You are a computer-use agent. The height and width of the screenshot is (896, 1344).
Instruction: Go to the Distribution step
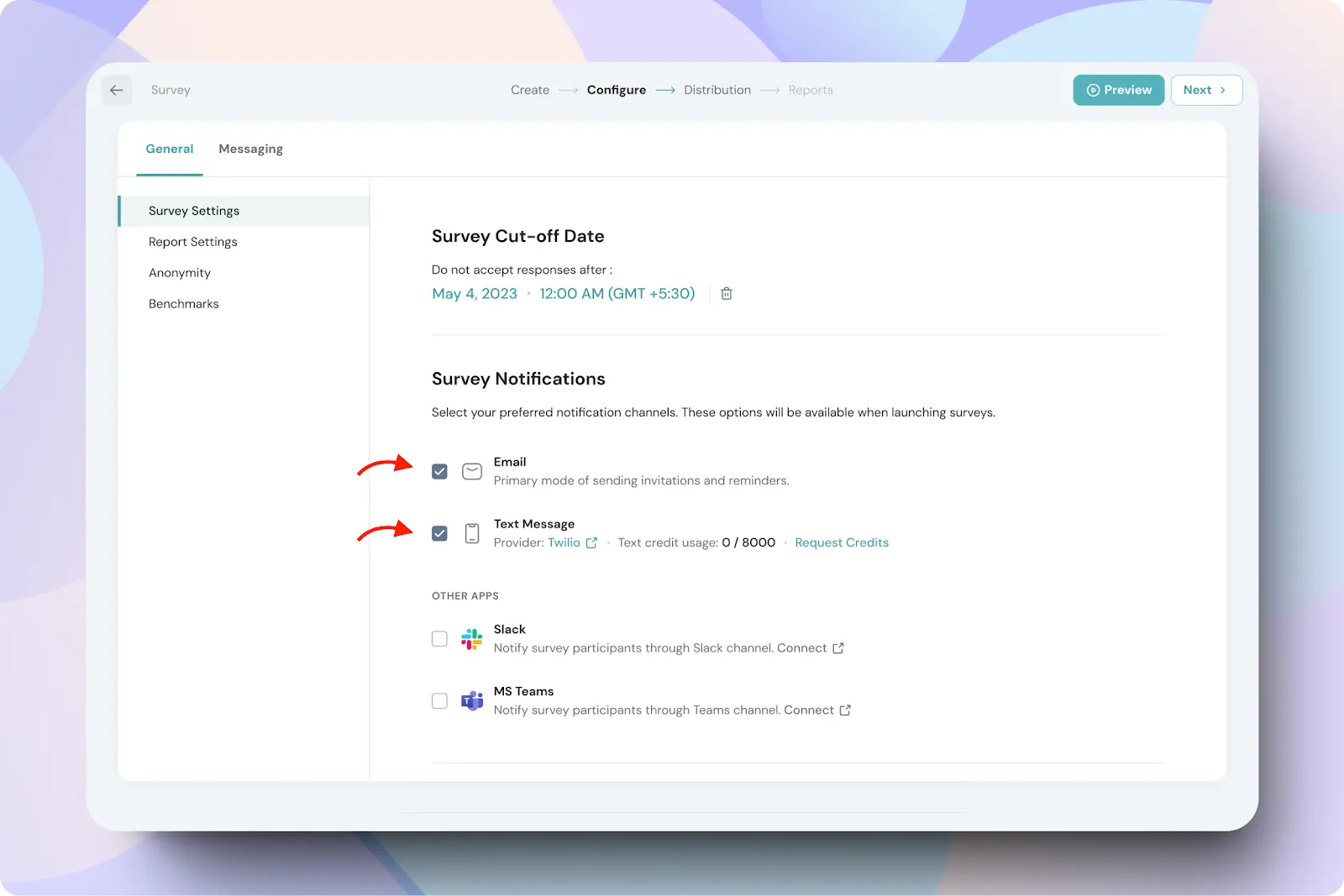717,90
